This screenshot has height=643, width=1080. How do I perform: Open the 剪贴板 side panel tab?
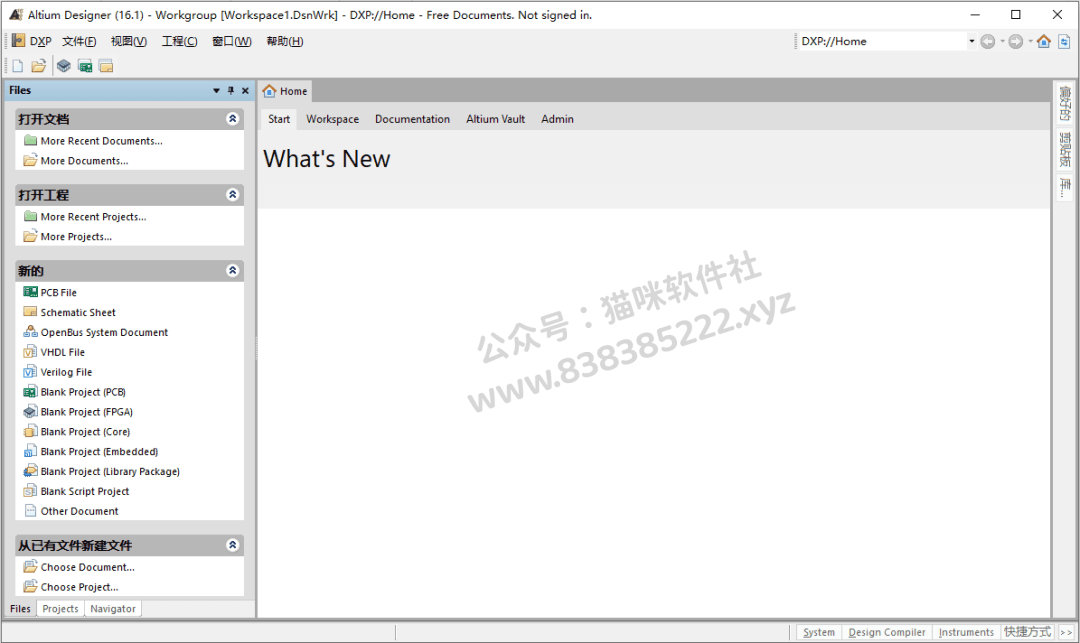(x=1065, y=149)
